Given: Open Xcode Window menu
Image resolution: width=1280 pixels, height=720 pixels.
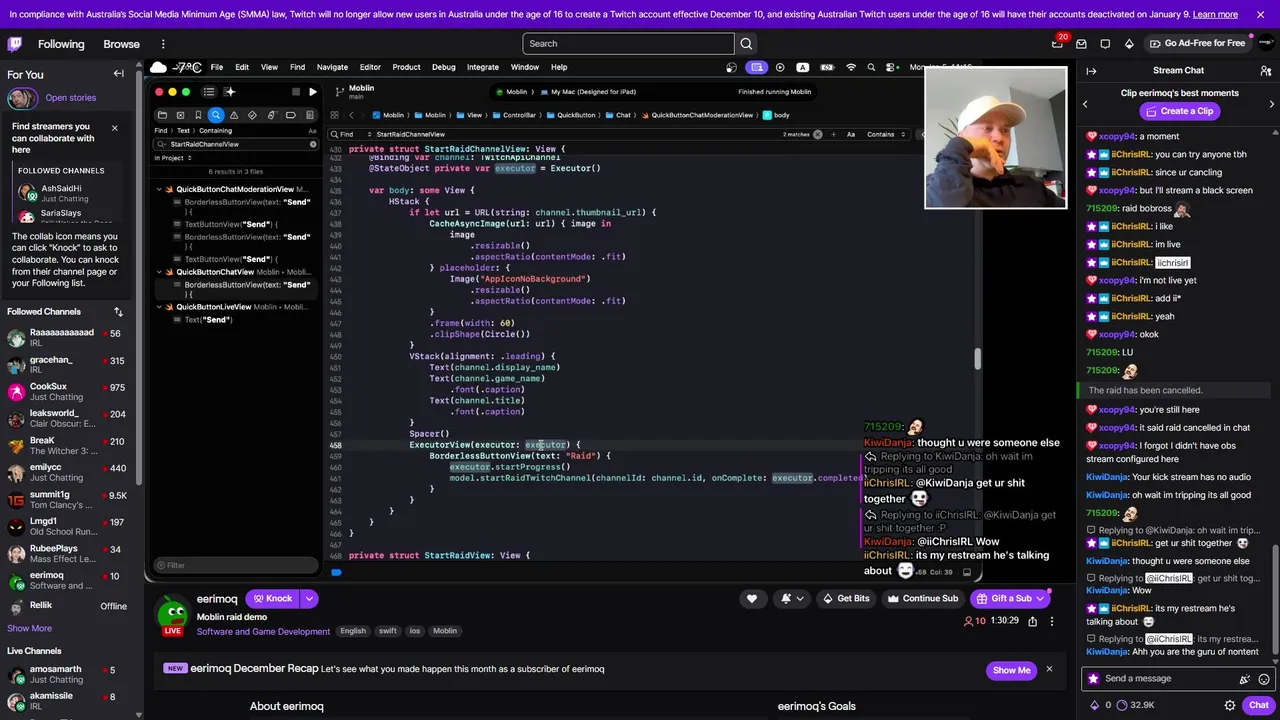Looking at the screenshot, I should pyautogui.click(x=524, y=67).
